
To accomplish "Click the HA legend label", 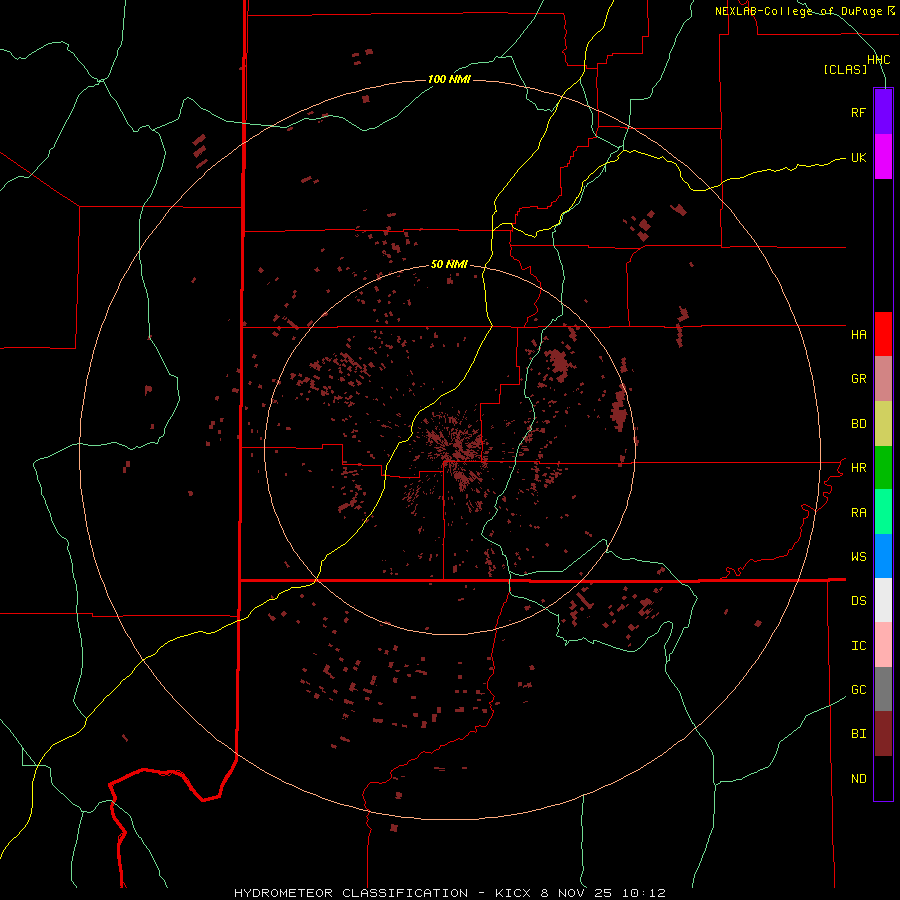I will click(858, 334).
